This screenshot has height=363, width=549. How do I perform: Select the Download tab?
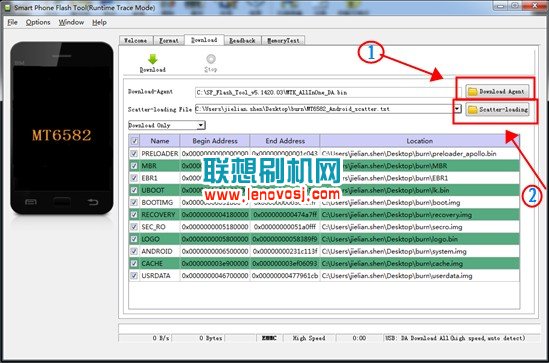click(204, 40)
